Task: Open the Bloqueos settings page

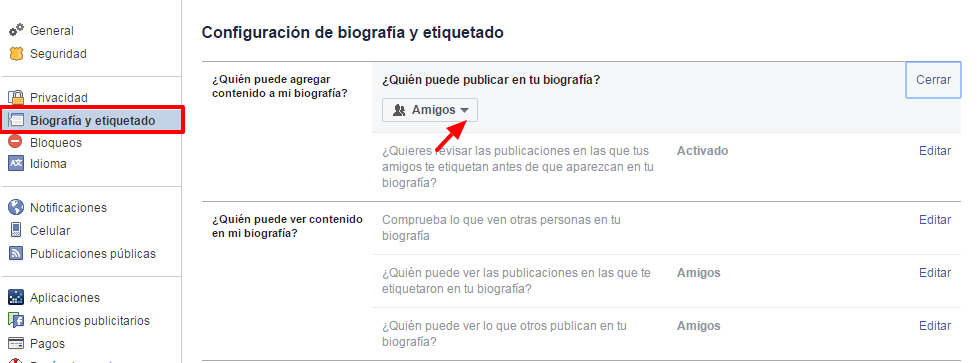Action: click(x=56, y=142)
